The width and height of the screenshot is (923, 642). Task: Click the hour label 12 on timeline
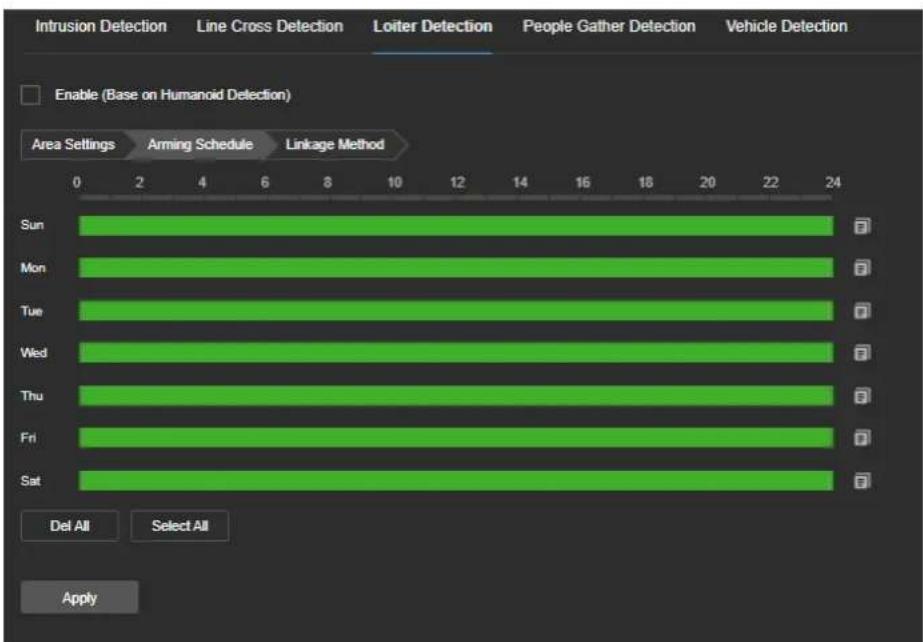(x=457, y=182)
